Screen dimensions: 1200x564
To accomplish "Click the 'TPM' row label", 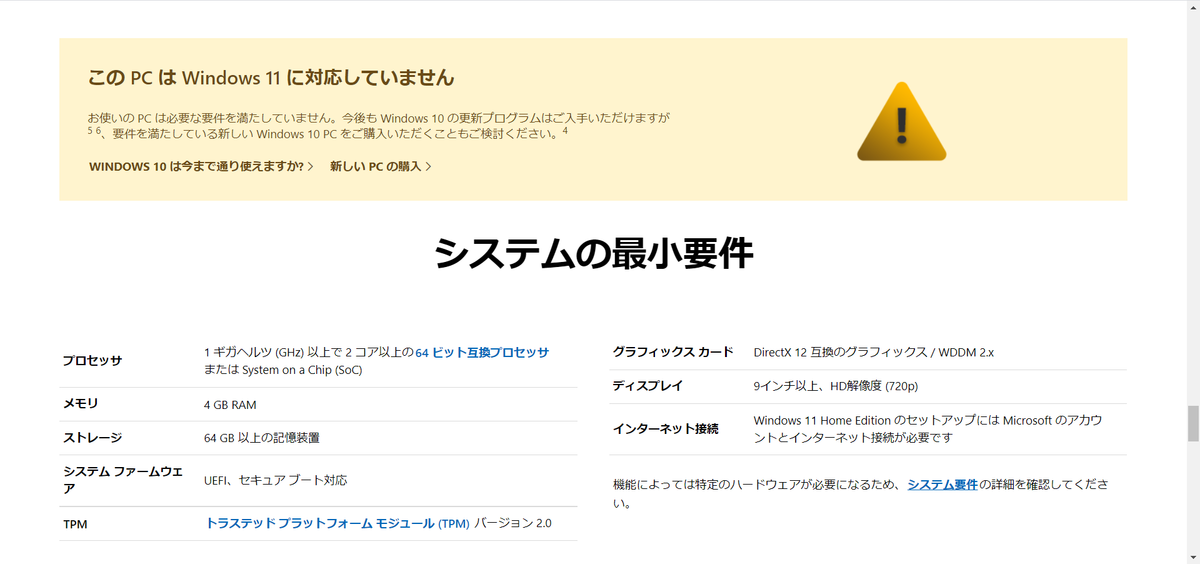I will tap(75, 524).
